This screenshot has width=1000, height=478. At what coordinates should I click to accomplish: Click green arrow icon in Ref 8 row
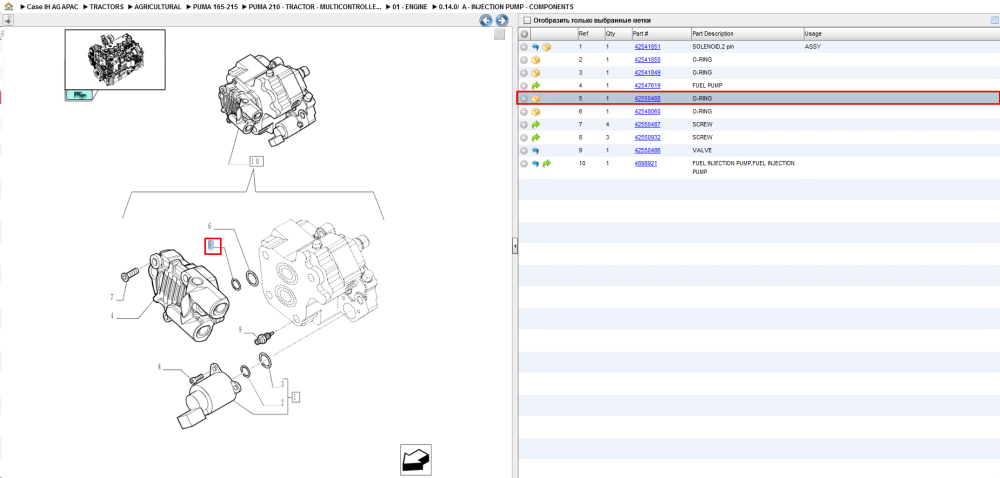click(x=536, y=138)
